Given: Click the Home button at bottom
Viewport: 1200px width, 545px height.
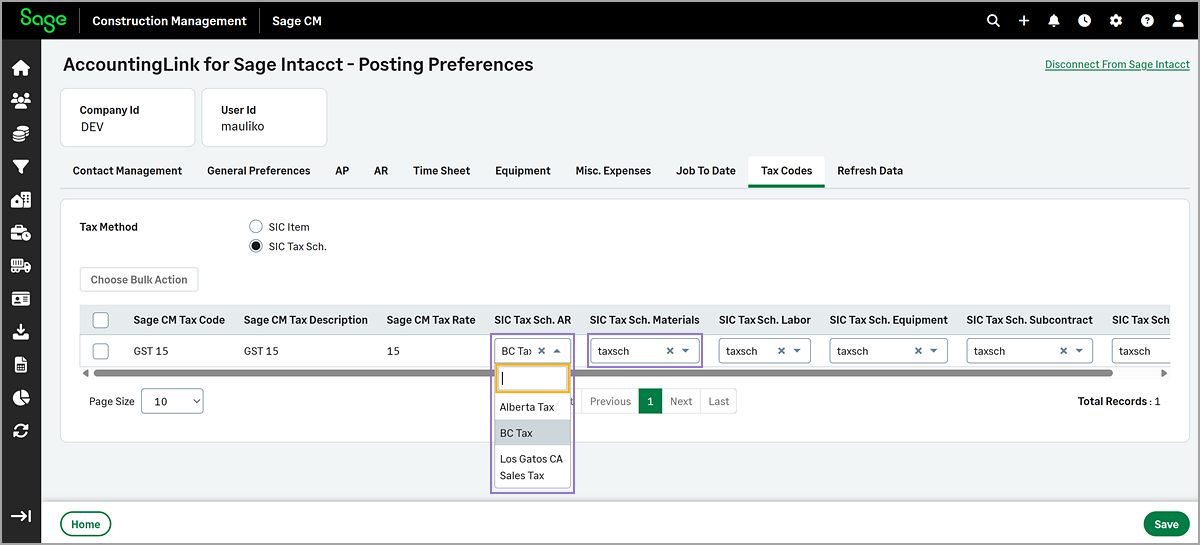Looking at the screenshot, I should 86,524.
